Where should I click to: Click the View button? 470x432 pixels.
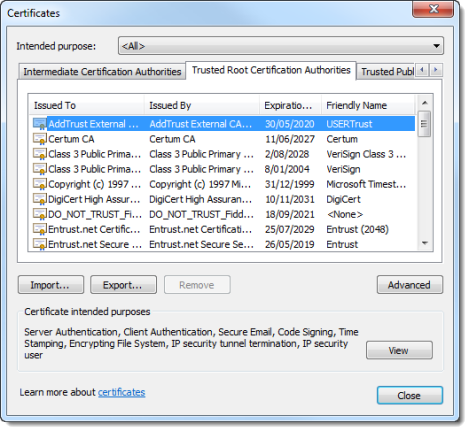pyautogui.click(x=399, y=350)
